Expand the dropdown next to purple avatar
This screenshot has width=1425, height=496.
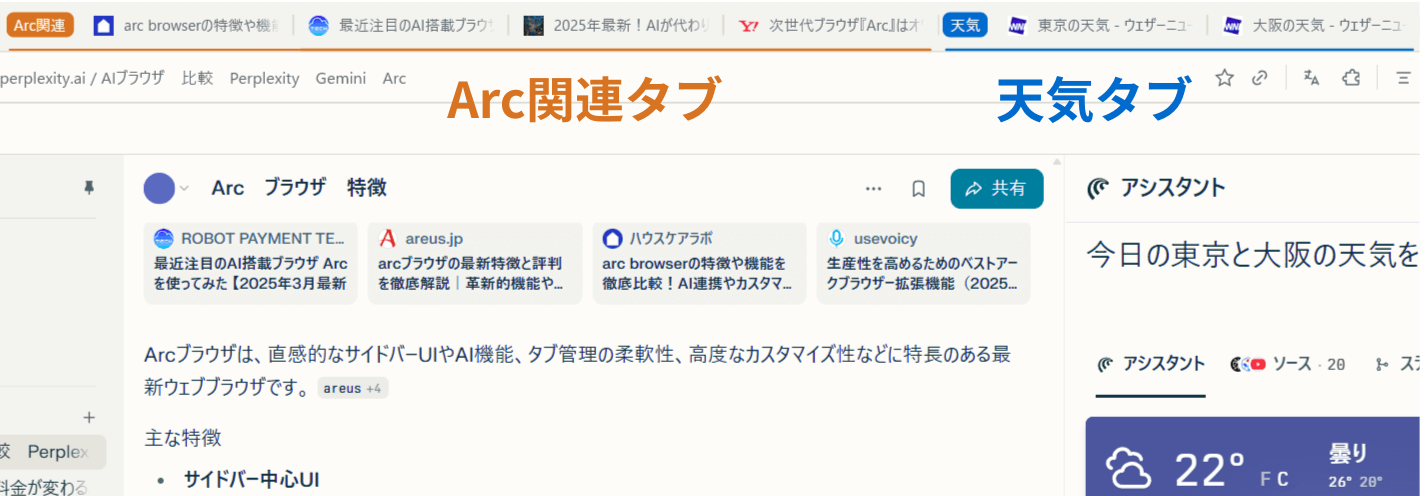click(184, 188)
